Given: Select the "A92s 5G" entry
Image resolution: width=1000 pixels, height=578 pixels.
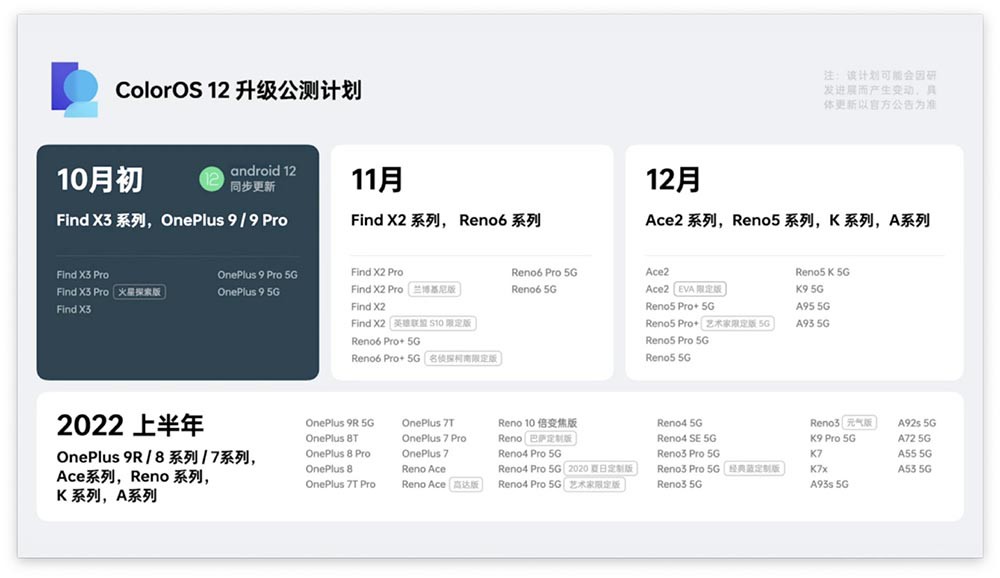Looking at the screenshot, I should (916, 423).
